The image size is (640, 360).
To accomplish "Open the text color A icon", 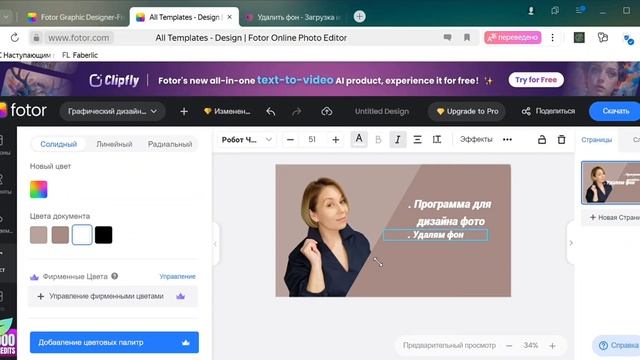I will coord(359,139).
